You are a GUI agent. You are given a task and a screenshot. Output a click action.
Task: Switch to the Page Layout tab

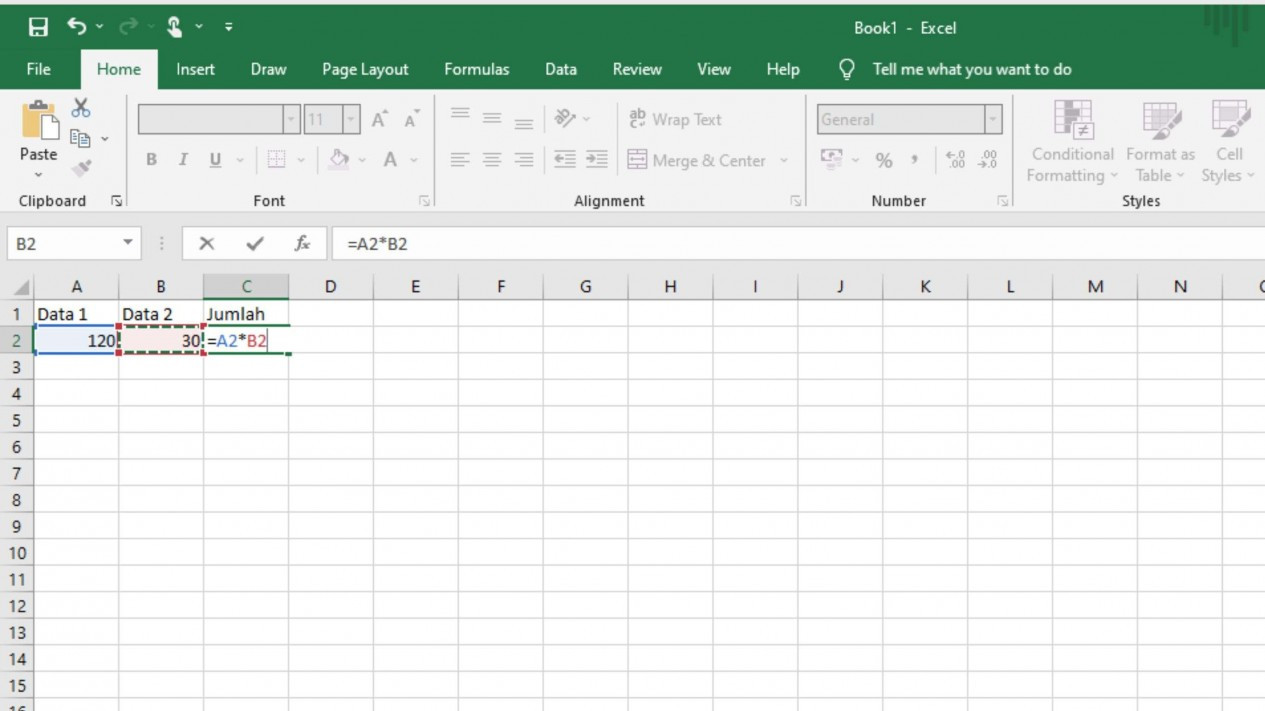[365, 69]
